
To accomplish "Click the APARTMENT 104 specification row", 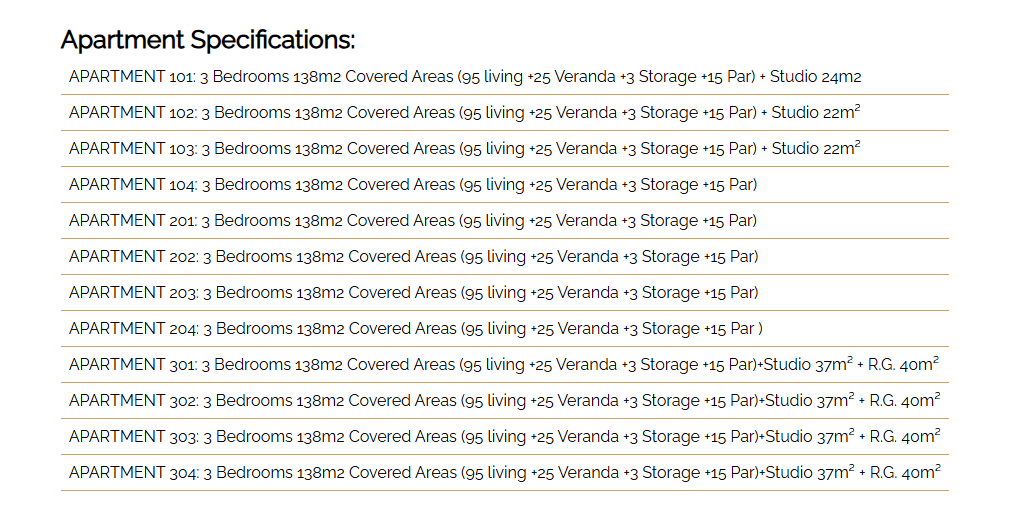I will tap(413, 185).
